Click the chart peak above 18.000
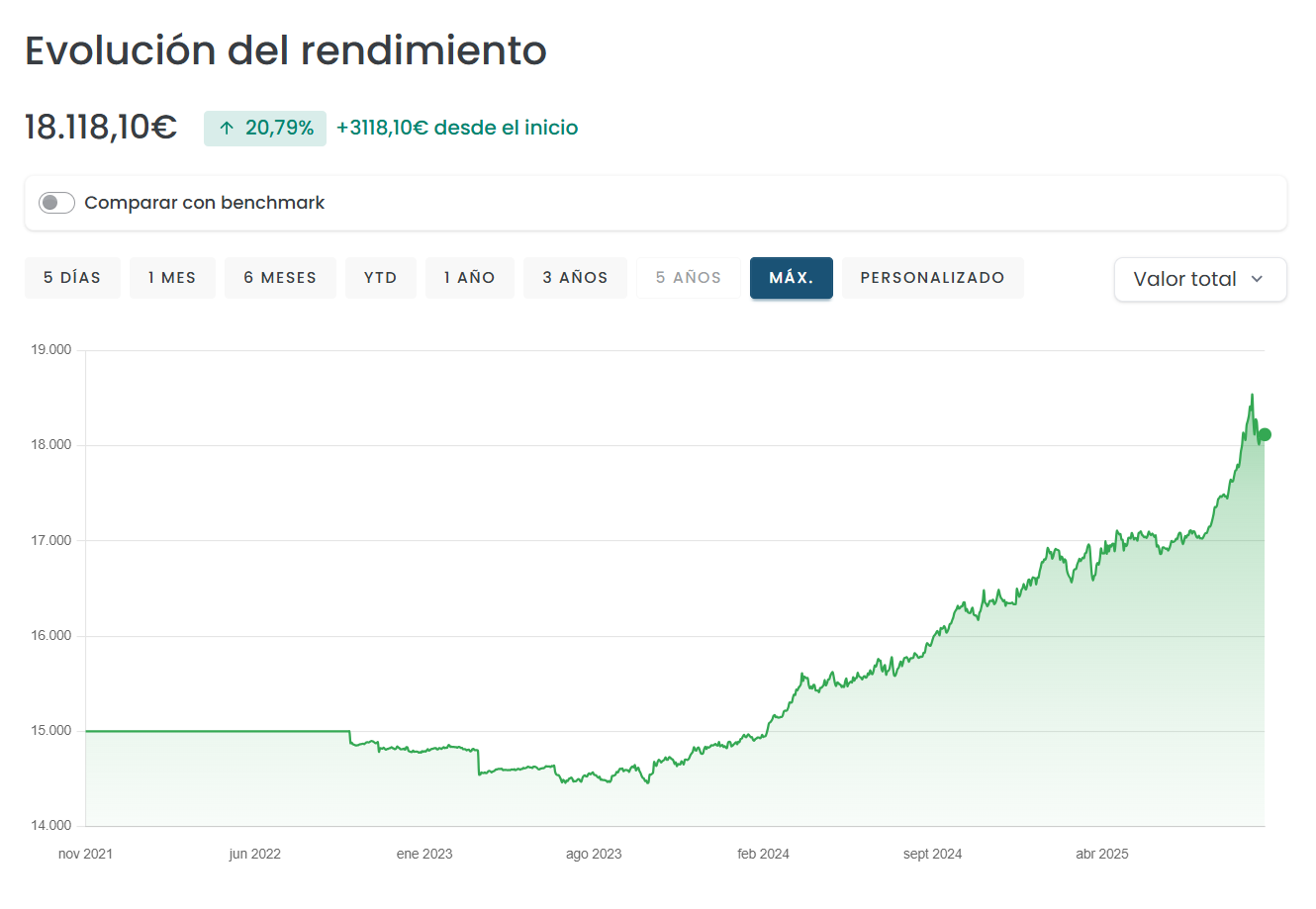Image resolution: width=1316 pixels, height=909 pixels. 1252,396
